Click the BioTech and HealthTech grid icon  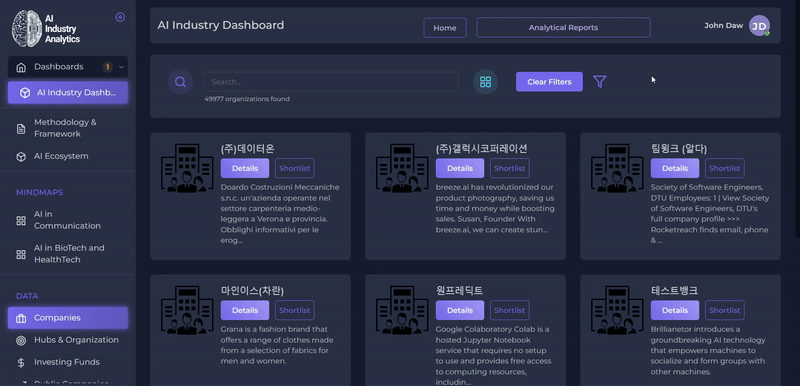[21, 254]
